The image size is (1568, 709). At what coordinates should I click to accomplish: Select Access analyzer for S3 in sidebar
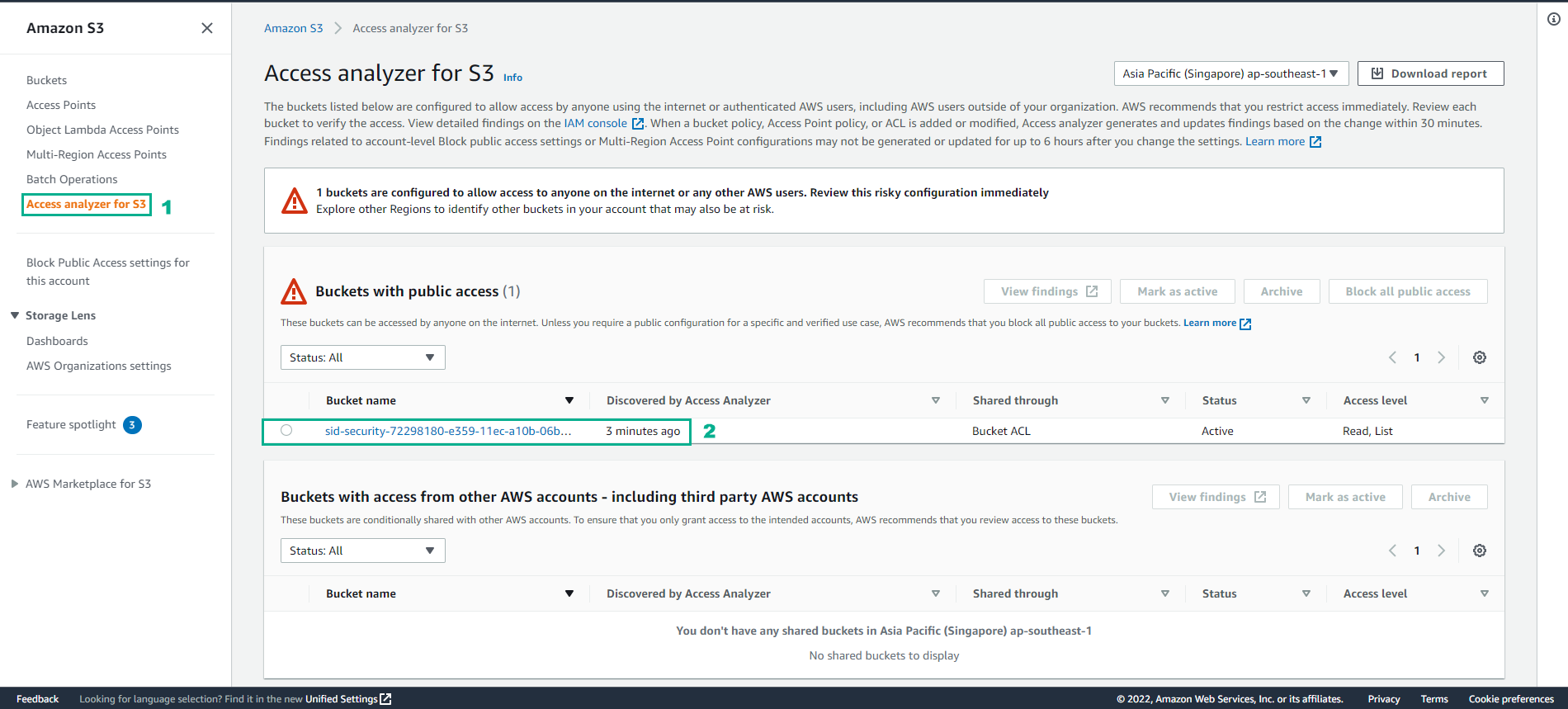[86, 204]
